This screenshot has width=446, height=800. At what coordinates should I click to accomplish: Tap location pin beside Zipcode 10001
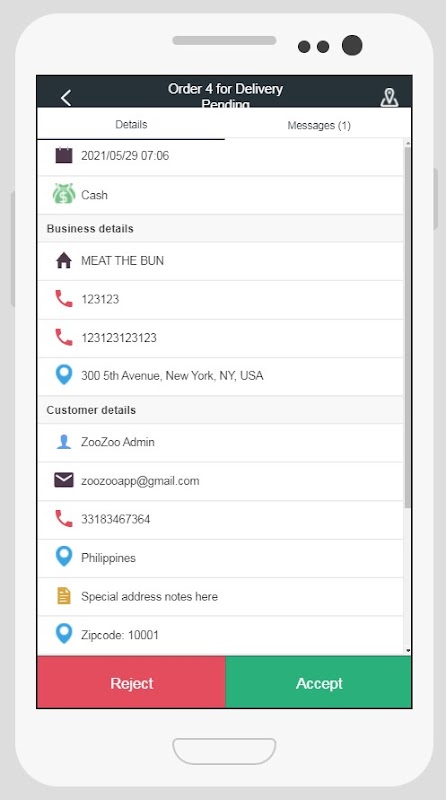pos(64,634)
